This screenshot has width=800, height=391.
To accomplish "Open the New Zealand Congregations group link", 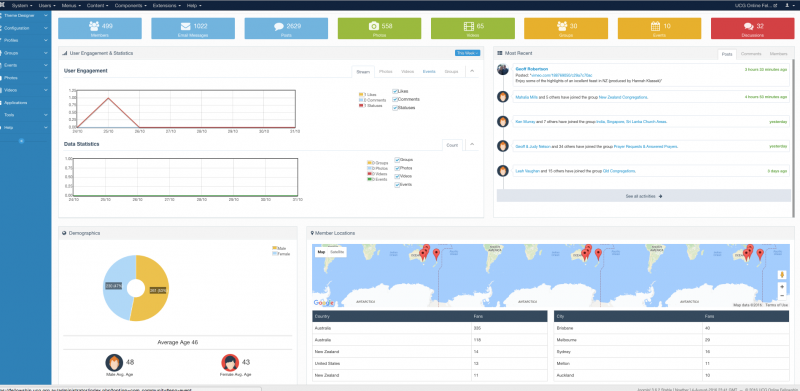I will point(623,97).
